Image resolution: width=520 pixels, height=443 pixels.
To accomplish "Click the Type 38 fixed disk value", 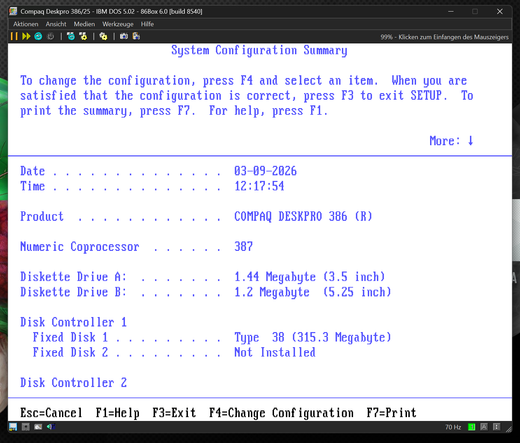I will pyautogui.click(x=312, y=337).
